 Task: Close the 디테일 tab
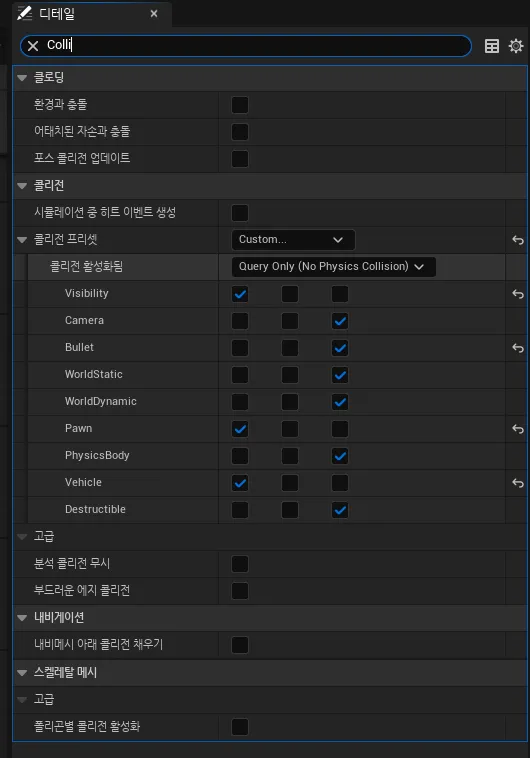154,14
